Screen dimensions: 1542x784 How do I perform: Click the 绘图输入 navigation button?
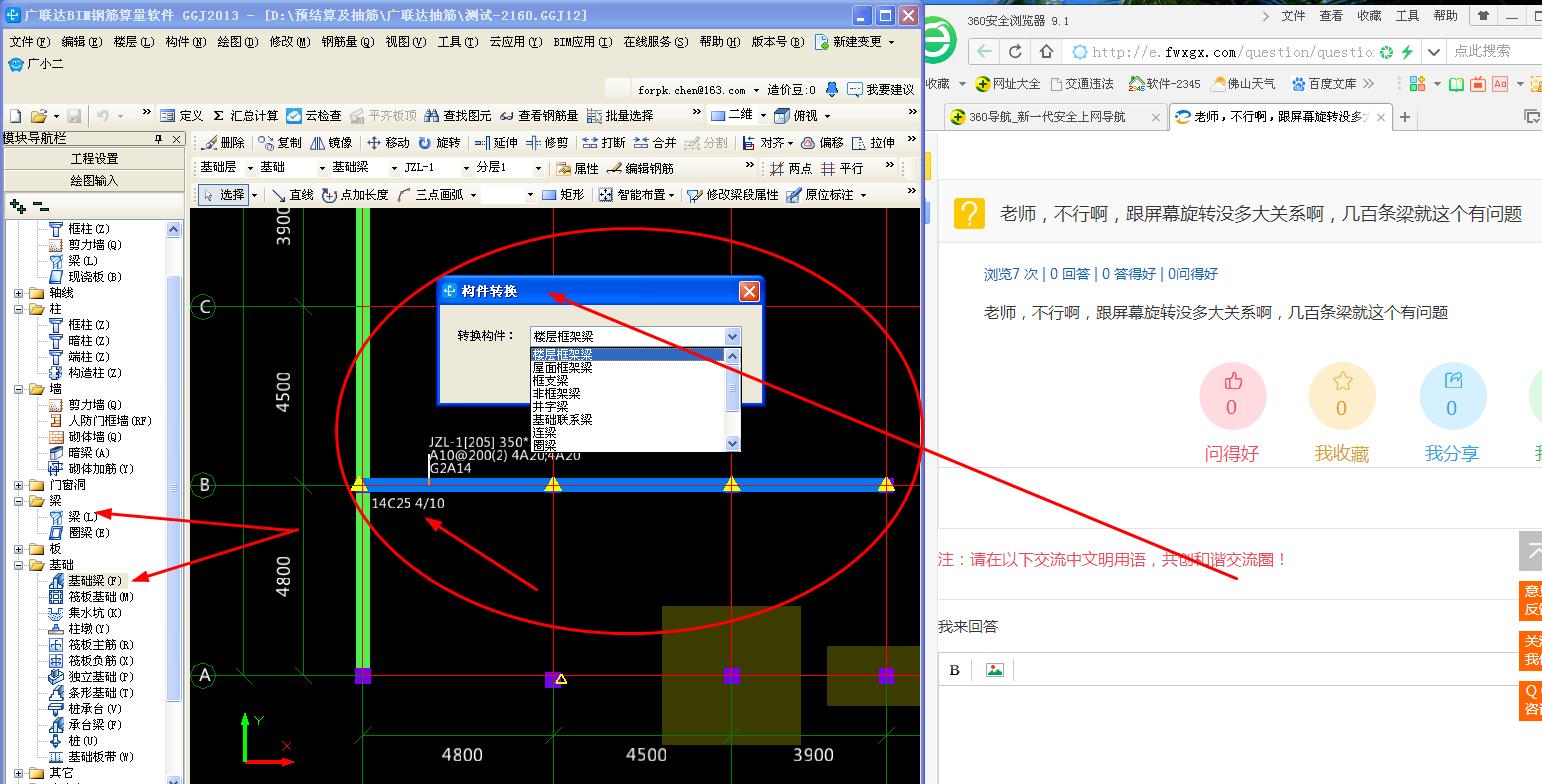click(x=94, y=181)
